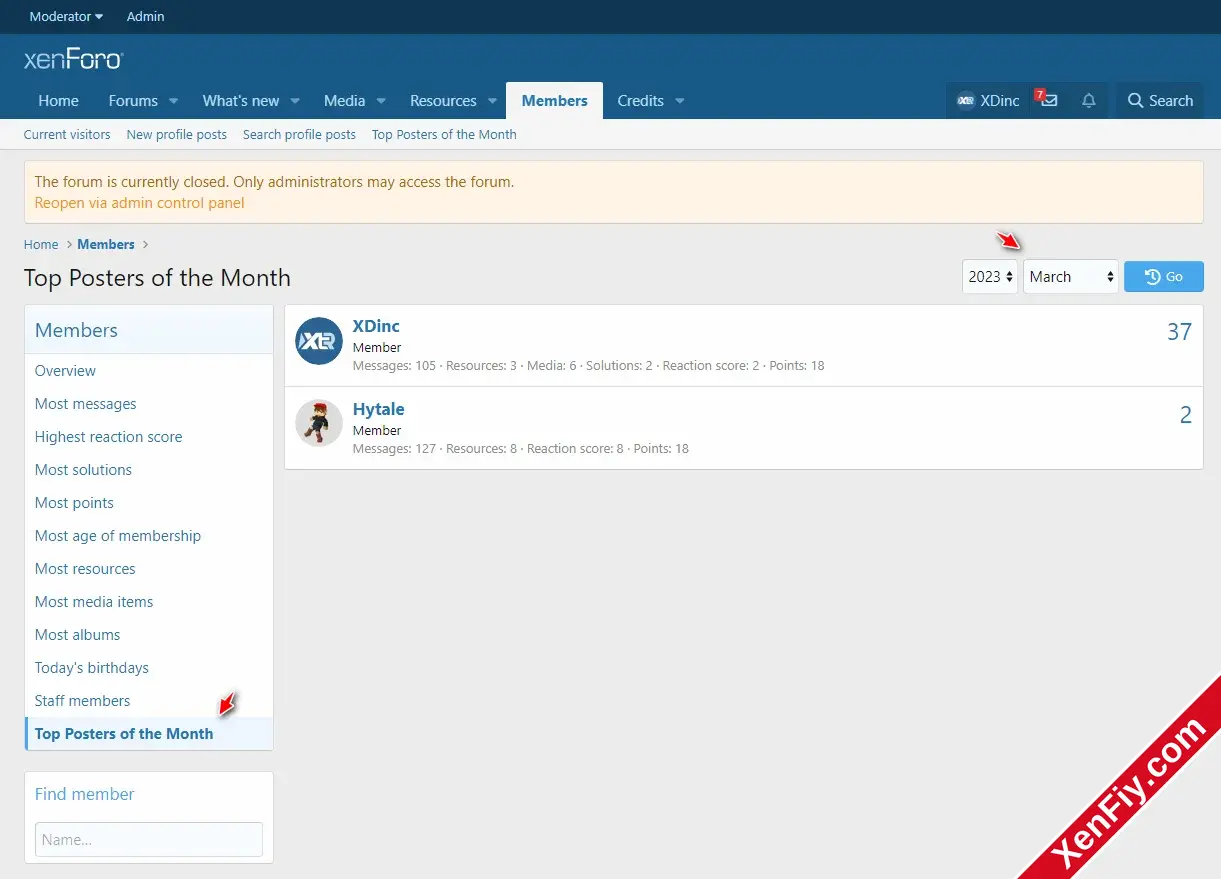Expand the Resources dropdown arrow
1221x879 pixels.
click(492, 101)
